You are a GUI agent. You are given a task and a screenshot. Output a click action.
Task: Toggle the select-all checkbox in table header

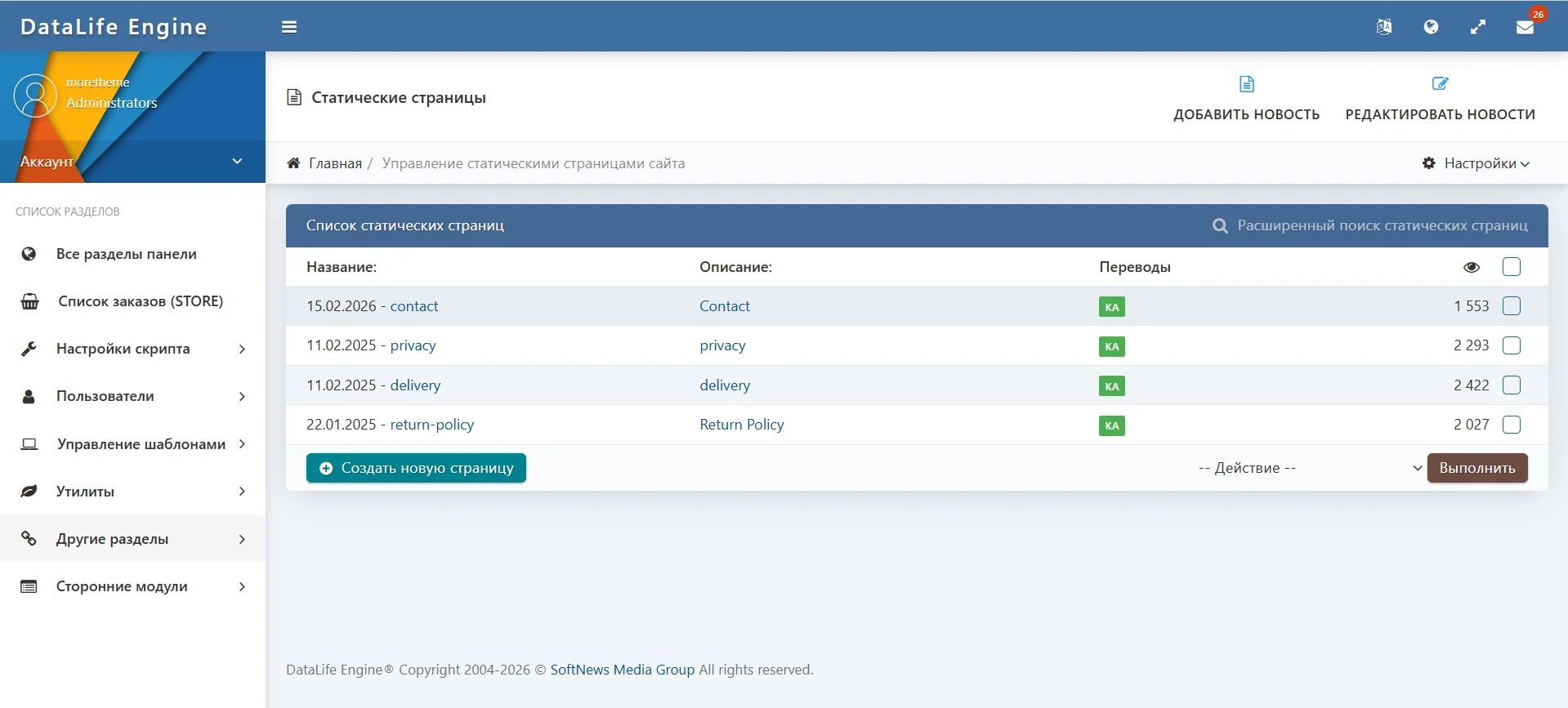[x=1512, y=267]
